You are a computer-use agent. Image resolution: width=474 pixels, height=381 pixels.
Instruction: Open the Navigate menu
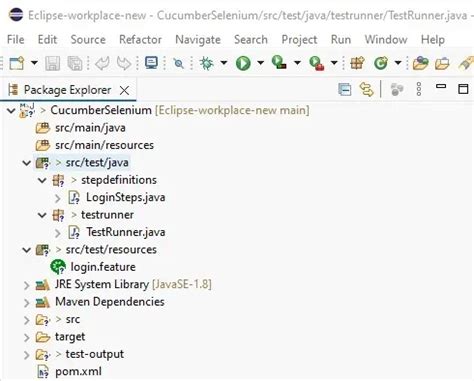coord(198,40)
